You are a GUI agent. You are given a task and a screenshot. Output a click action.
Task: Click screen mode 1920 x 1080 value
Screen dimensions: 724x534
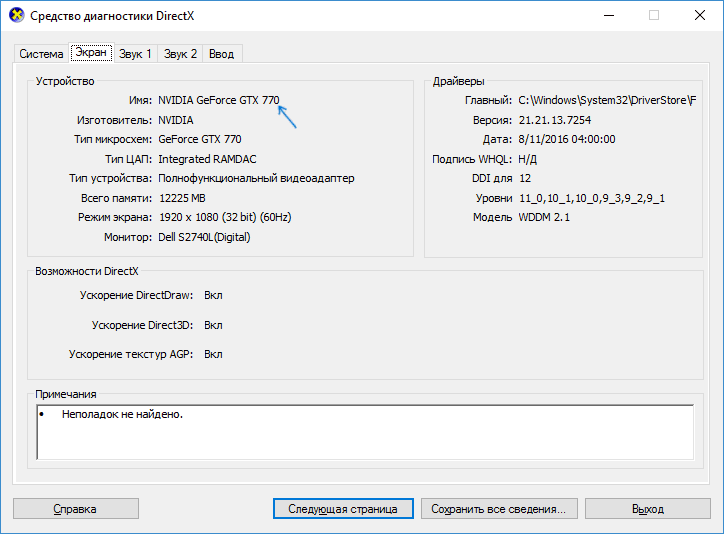(x=225, y=217)
